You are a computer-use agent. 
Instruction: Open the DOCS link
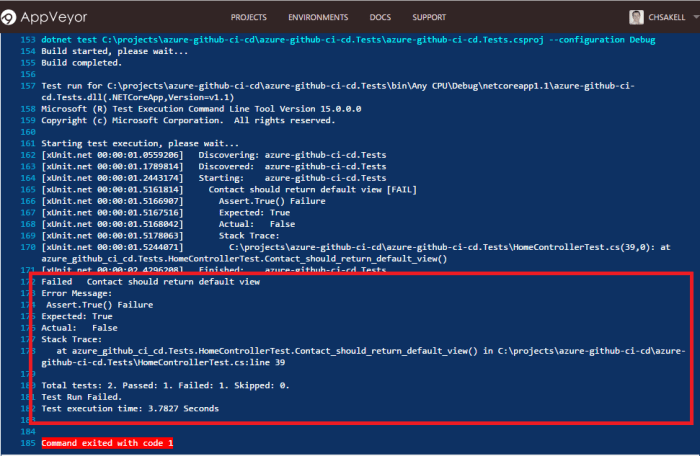pos(381,18)
